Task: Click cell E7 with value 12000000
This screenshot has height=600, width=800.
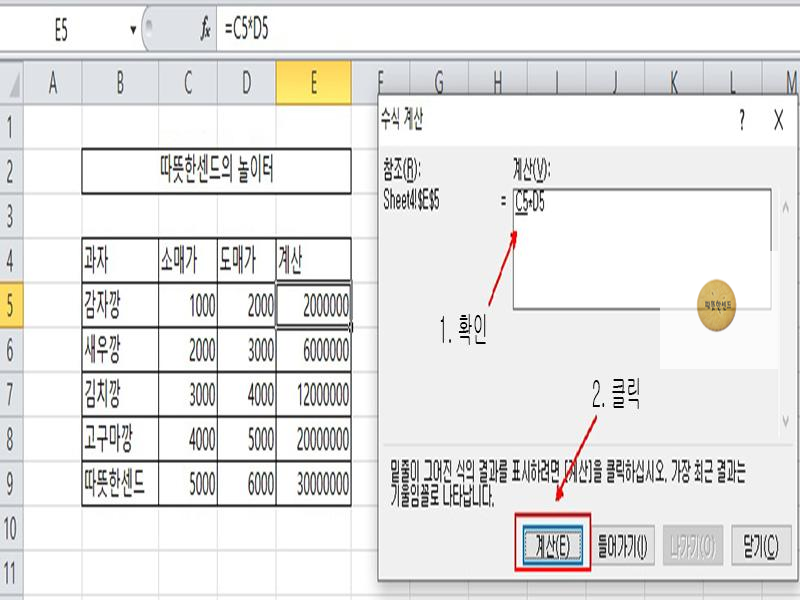Action: tap(313, 394)
